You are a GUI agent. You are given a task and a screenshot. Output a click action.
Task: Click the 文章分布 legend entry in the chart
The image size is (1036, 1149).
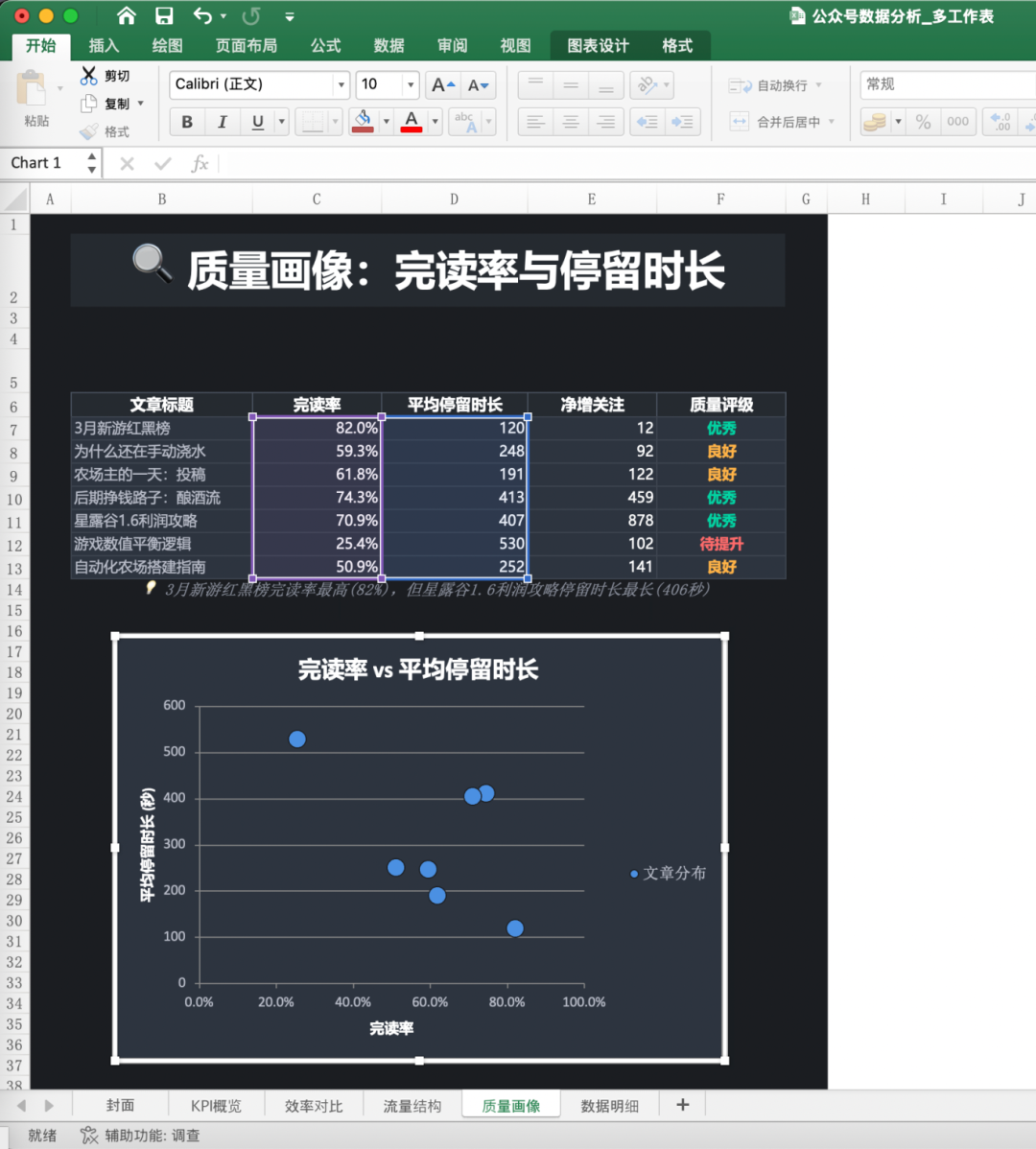click(x=669, y=874)
